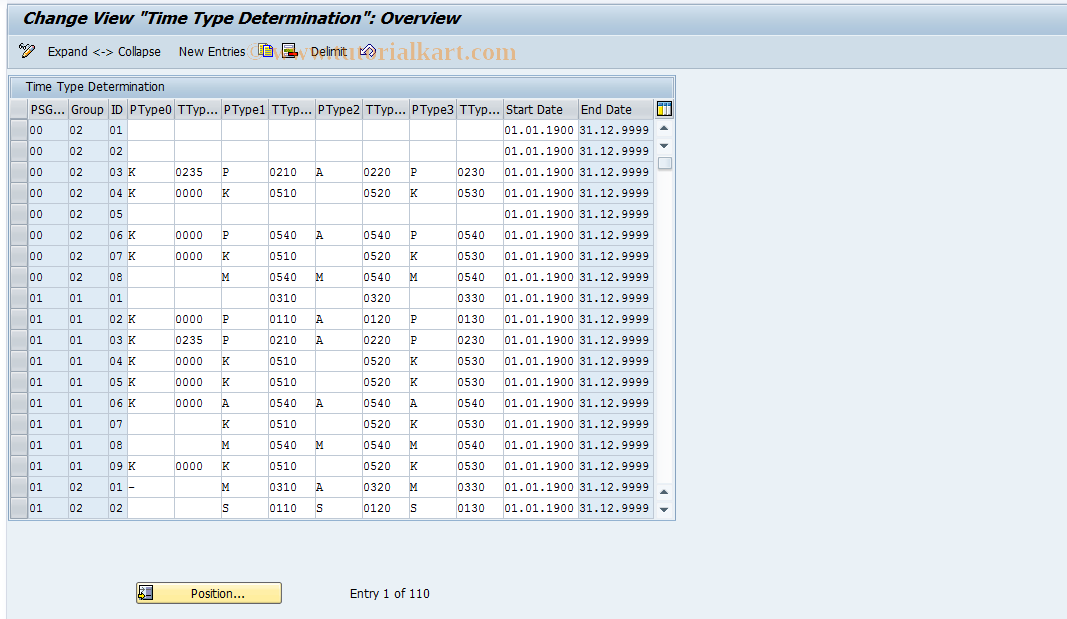
Task: Click PType0 cell '-' in row 01 02 01
Action: click(150, 488)
